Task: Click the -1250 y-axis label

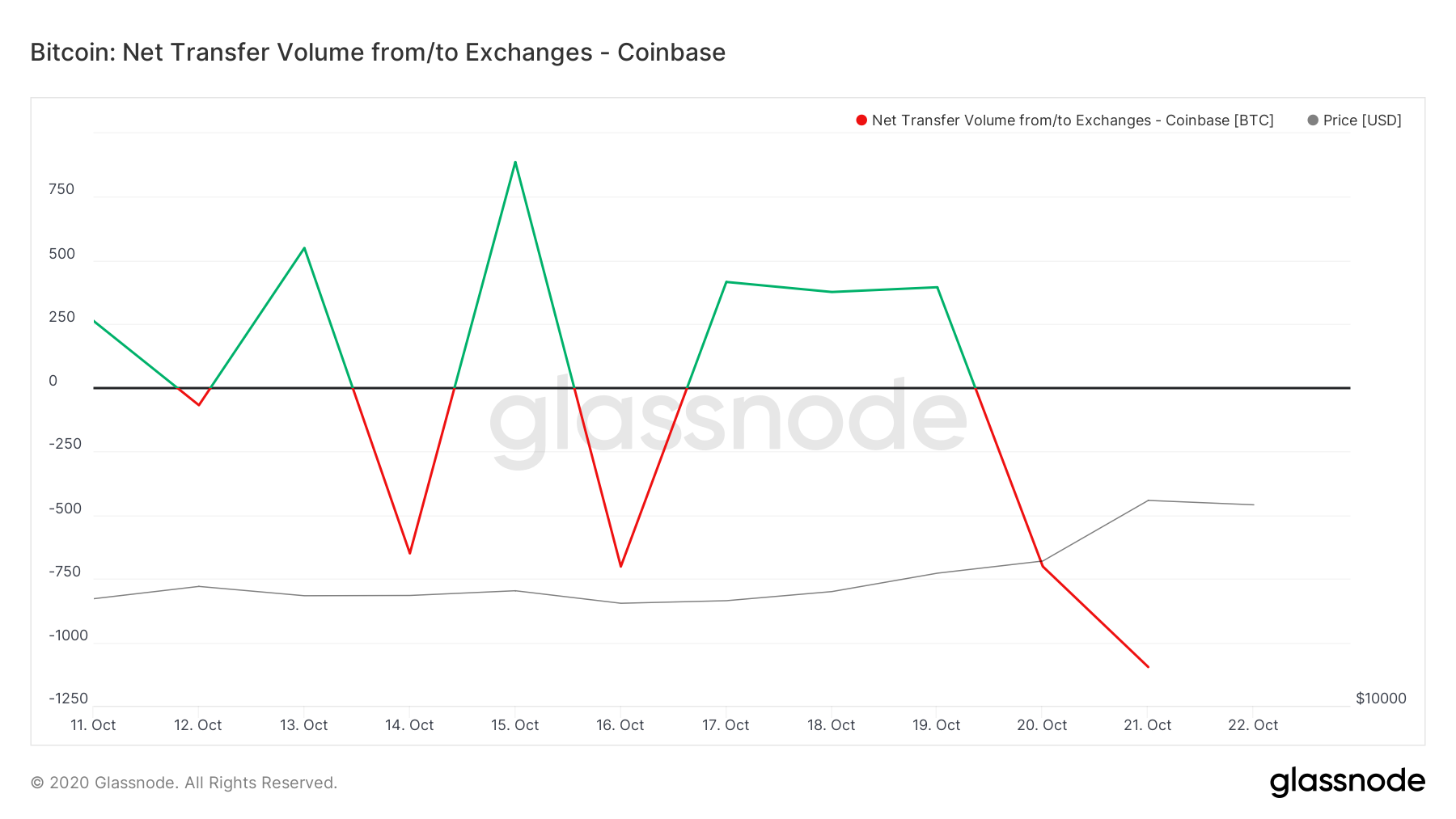Action: point(68,699)
